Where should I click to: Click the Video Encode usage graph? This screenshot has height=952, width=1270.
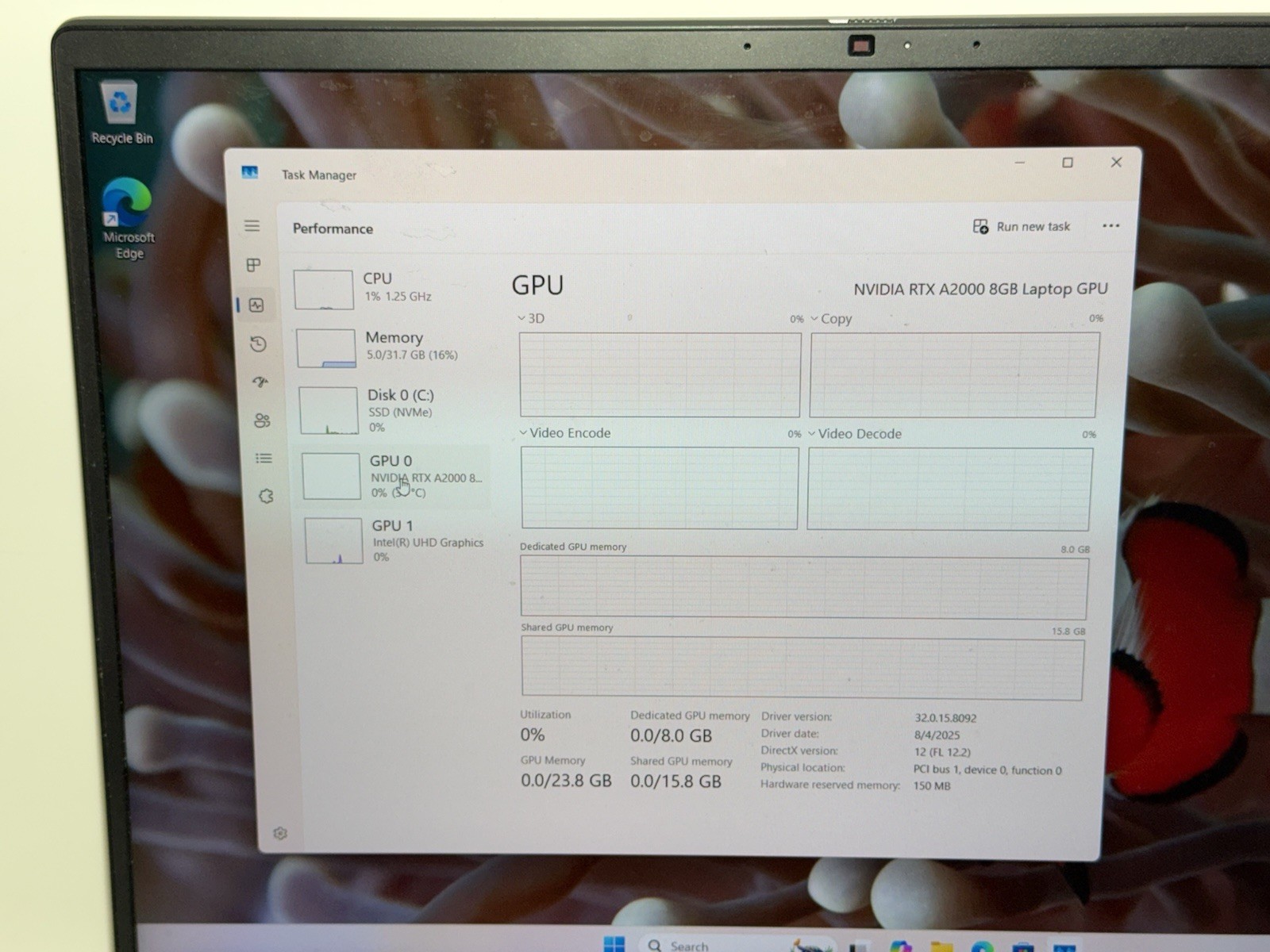click(x=659, y=488)
